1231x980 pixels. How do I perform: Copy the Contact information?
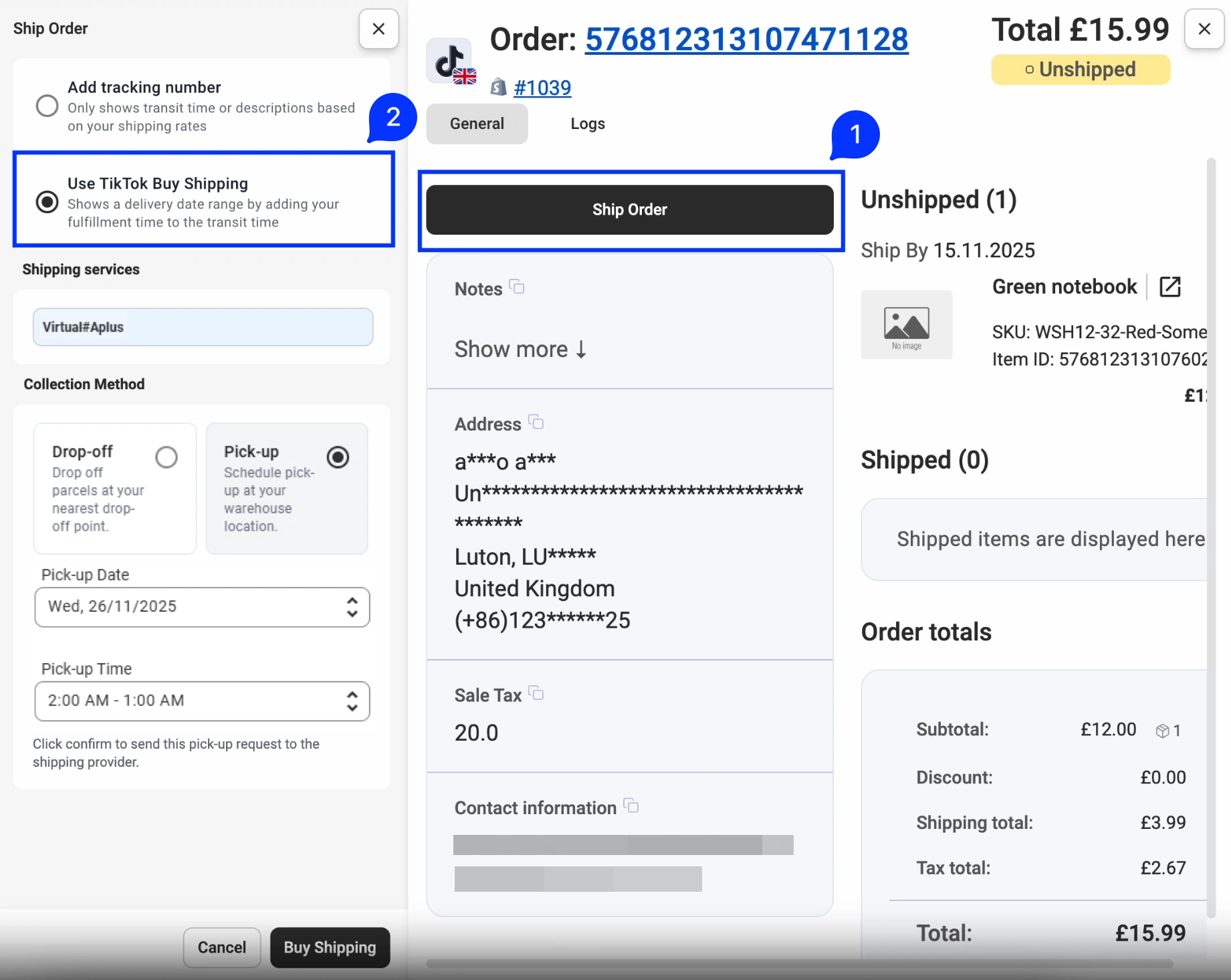tap(631, 806)
